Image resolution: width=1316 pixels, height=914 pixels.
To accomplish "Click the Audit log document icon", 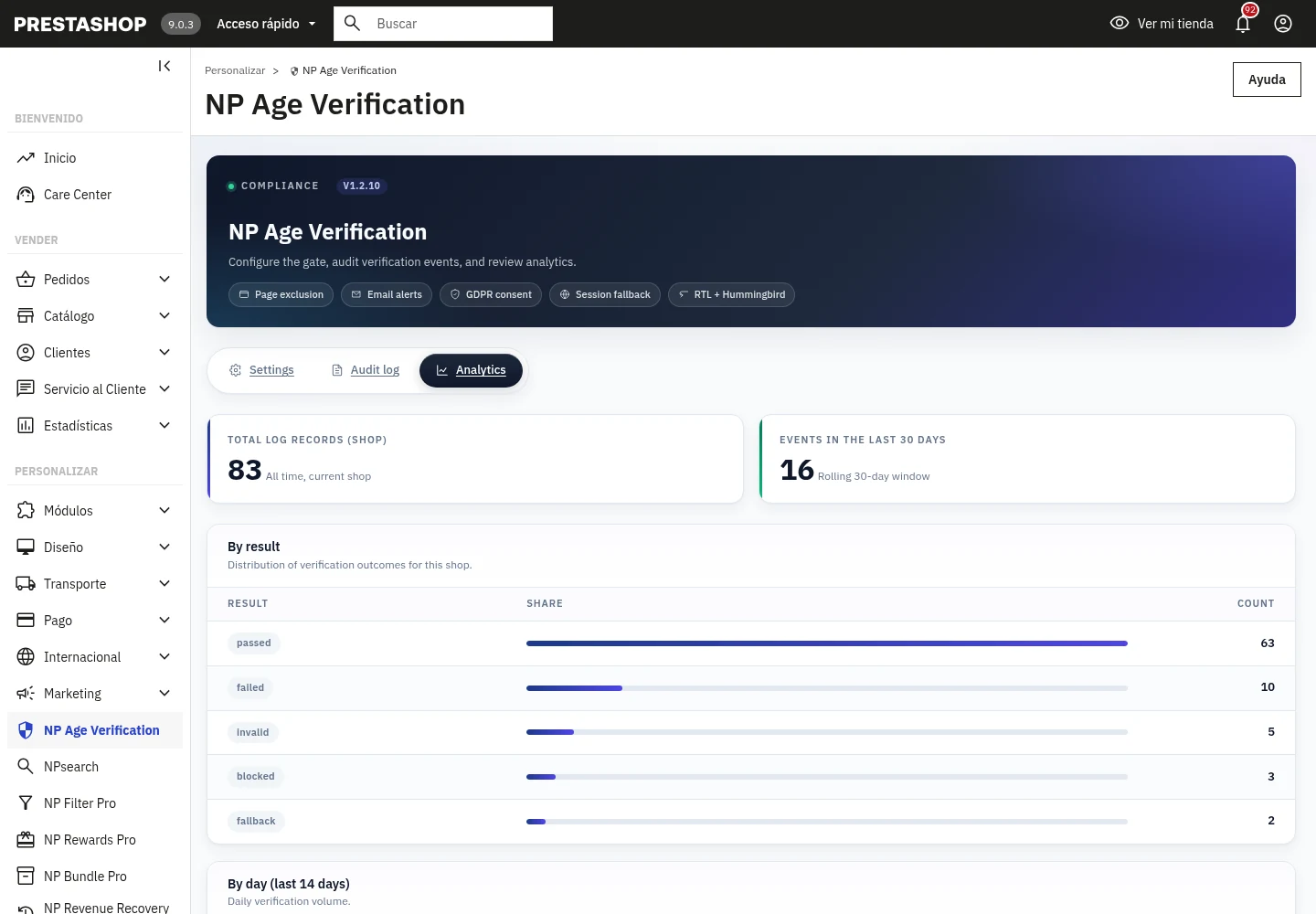I will pos(337,370).
